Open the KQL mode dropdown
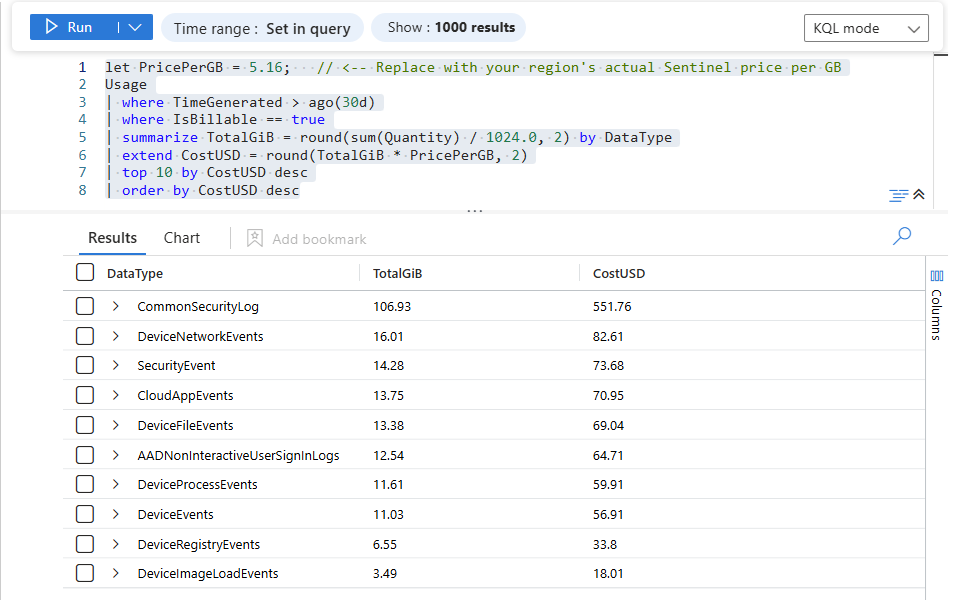Viewport: 956px width, 600px height. (x=866, y=28)
